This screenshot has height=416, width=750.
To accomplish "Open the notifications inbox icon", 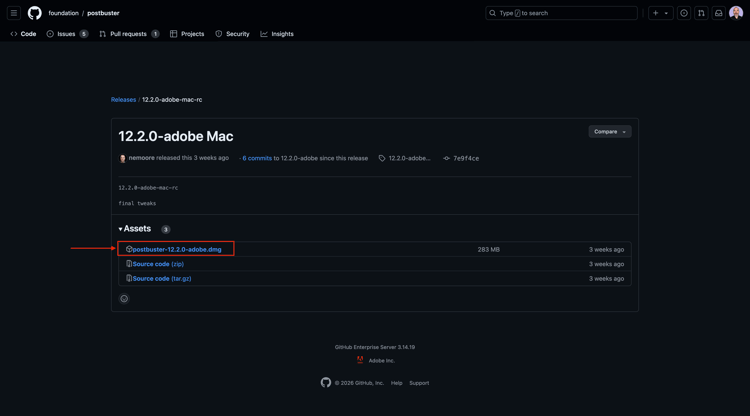I will pyautogui.click(x=718, y=13).
